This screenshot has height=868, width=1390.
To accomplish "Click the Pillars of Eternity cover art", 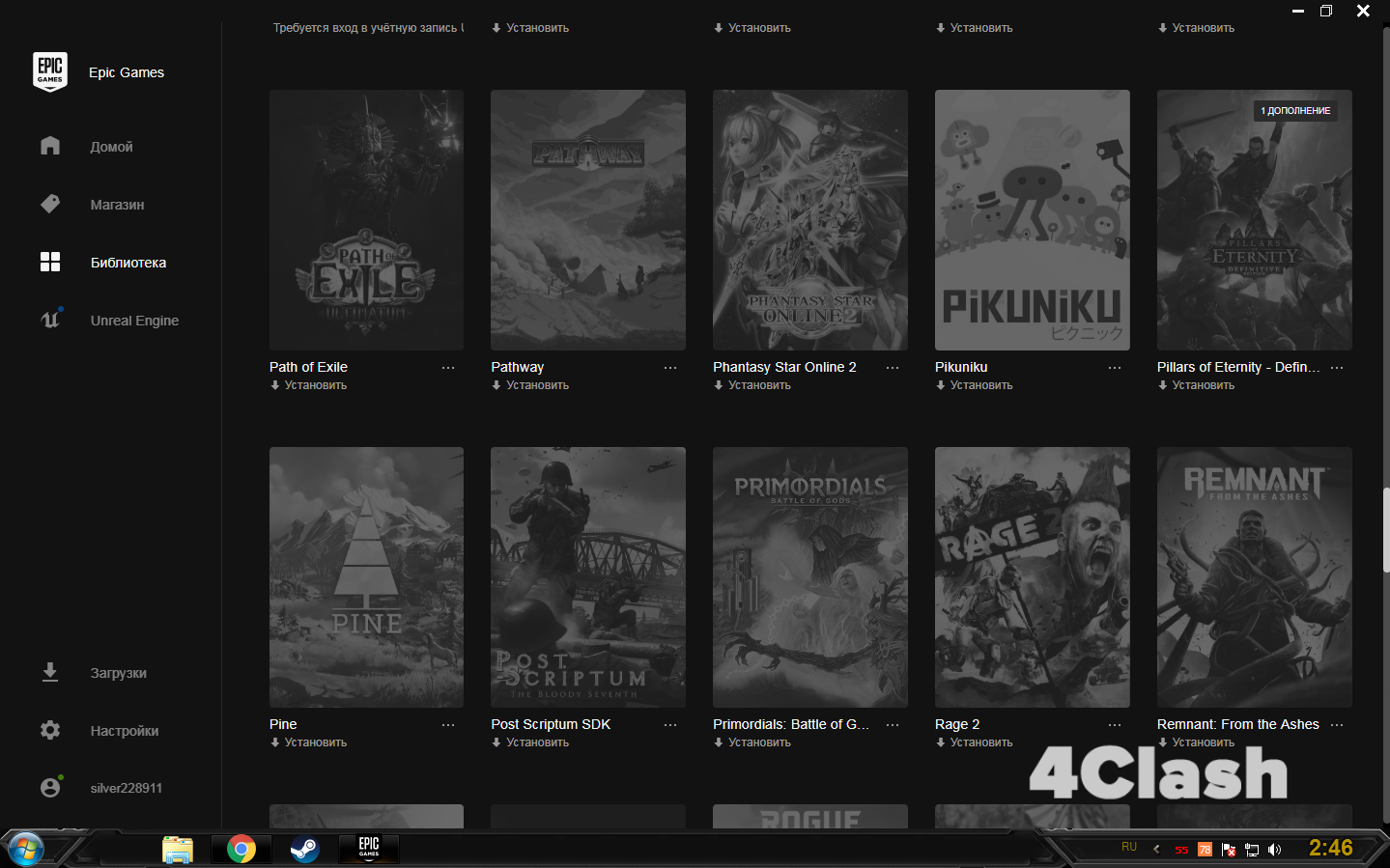I will pos(1255,220).
